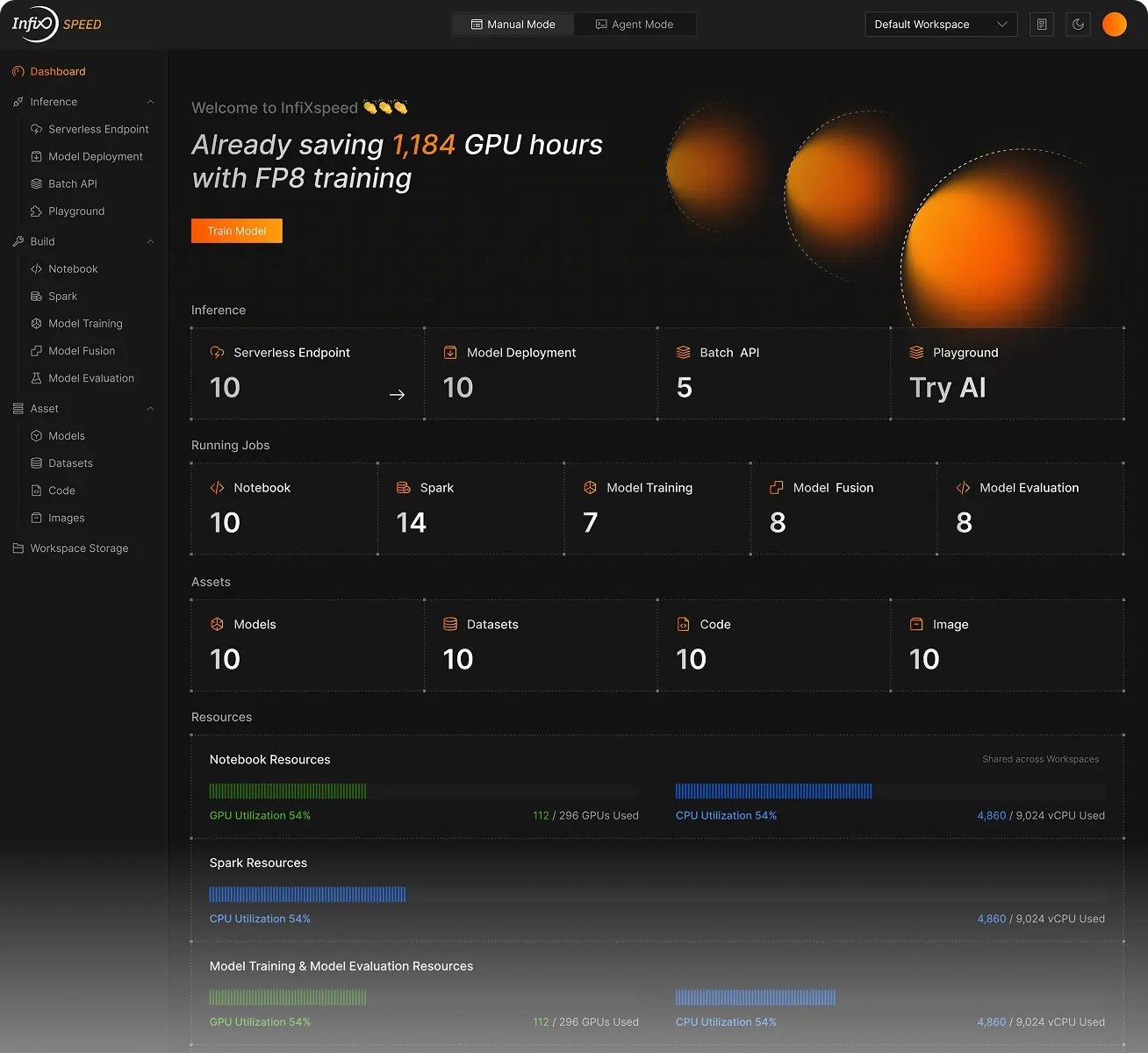Collapse the Asset sidebar section

pyautogui.click(x=150, y=409)
